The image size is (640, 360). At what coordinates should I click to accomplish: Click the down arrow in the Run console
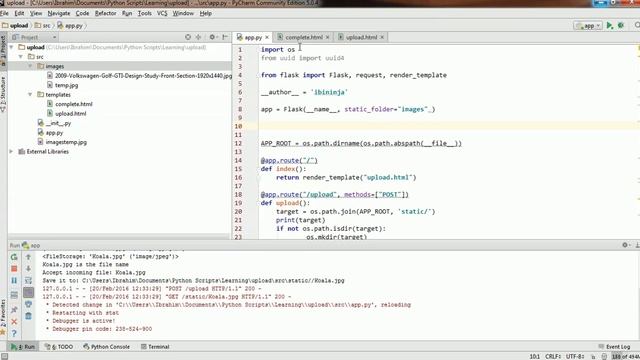[28, 269]
